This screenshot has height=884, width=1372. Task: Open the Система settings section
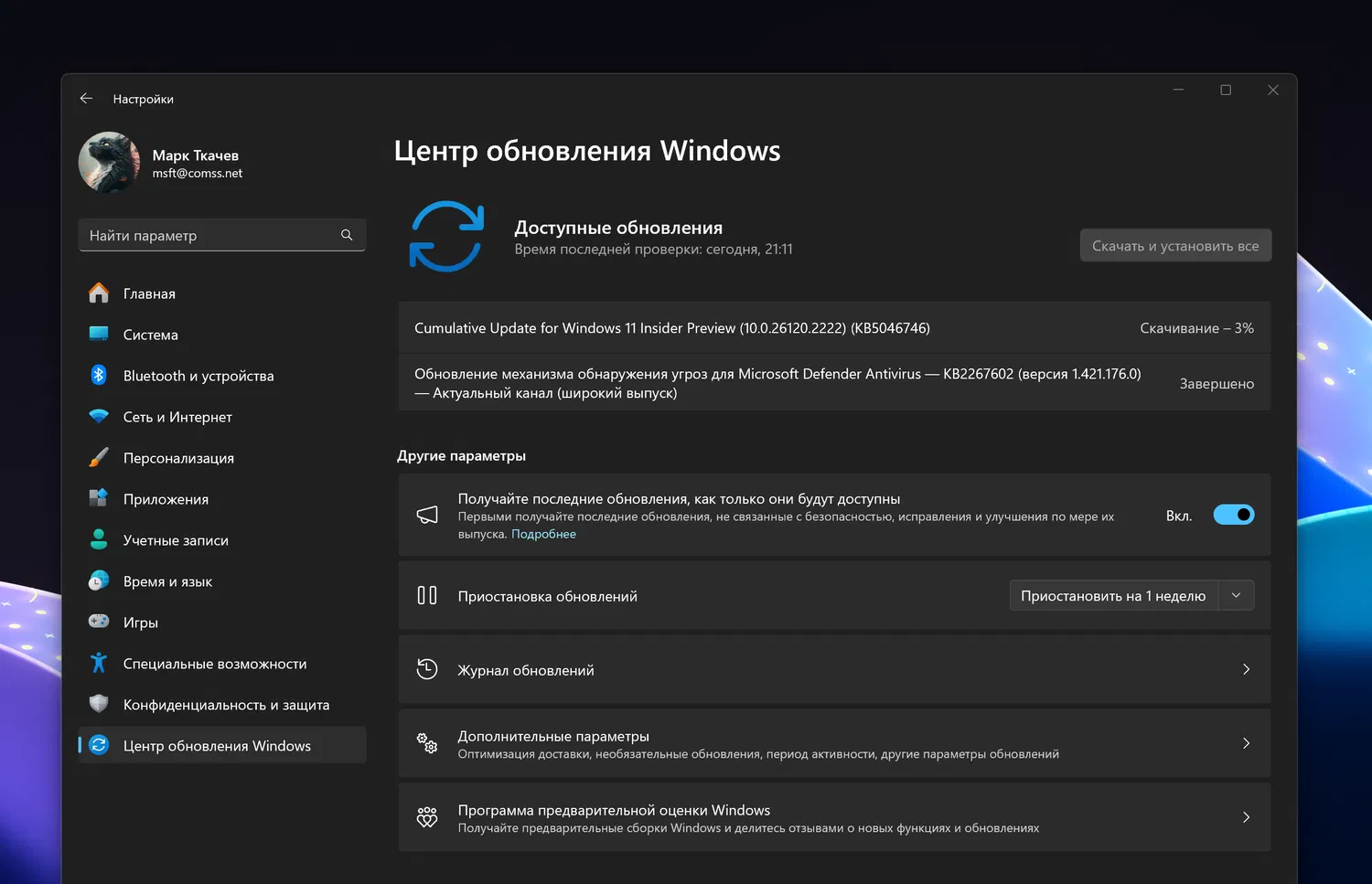coord(151,335)
